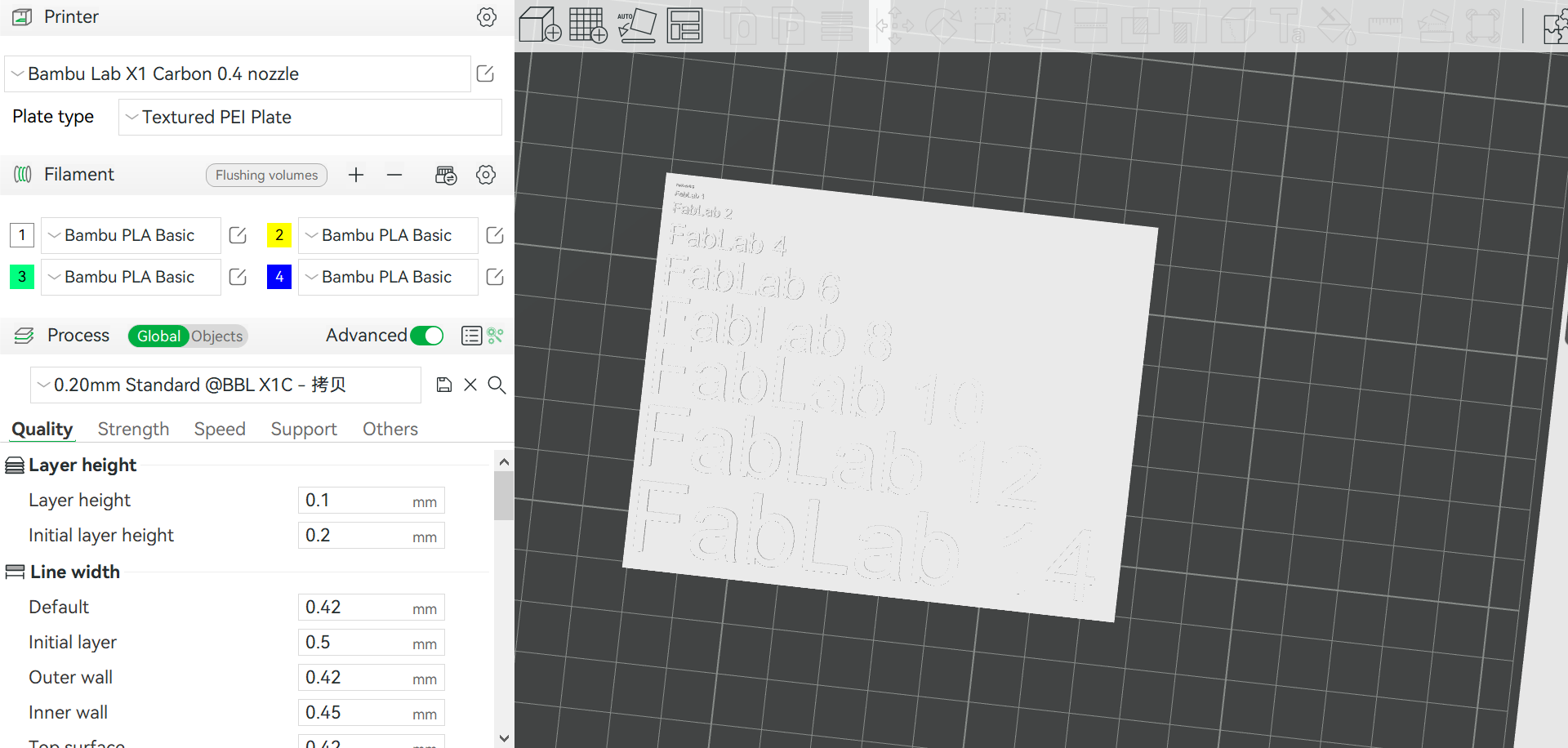1568x748 pixels.
Task: Click the Outer wall line width field
Action: click(372, 678)
